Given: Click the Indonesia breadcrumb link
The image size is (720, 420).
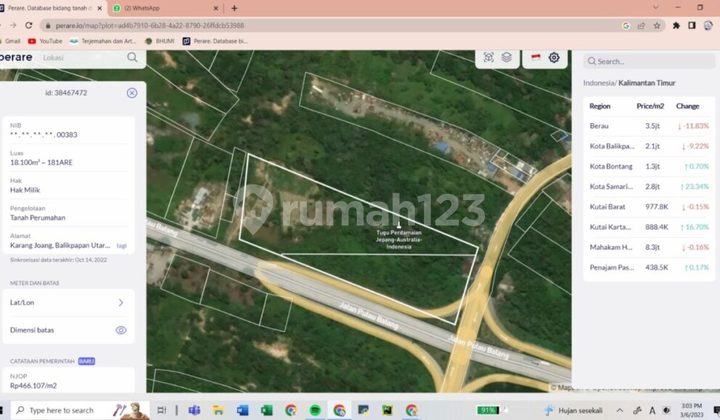Looking at the screenshot, I should point(598,82).
